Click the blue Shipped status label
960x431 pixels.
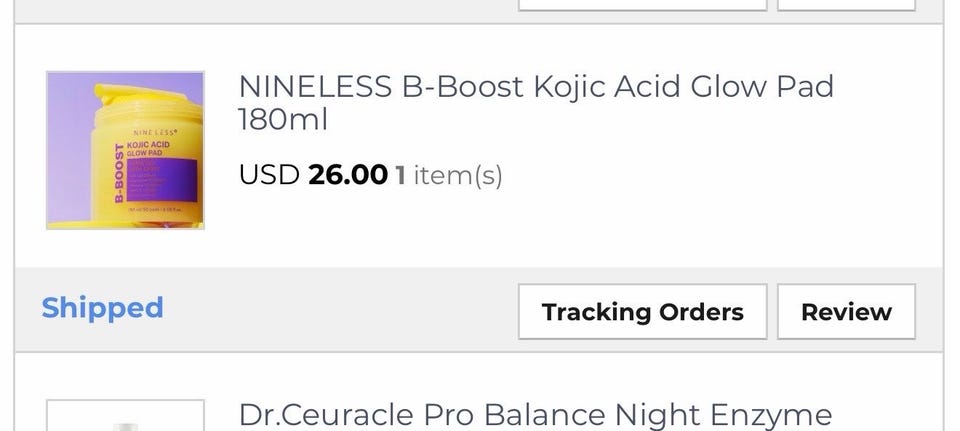click(102, 308)
